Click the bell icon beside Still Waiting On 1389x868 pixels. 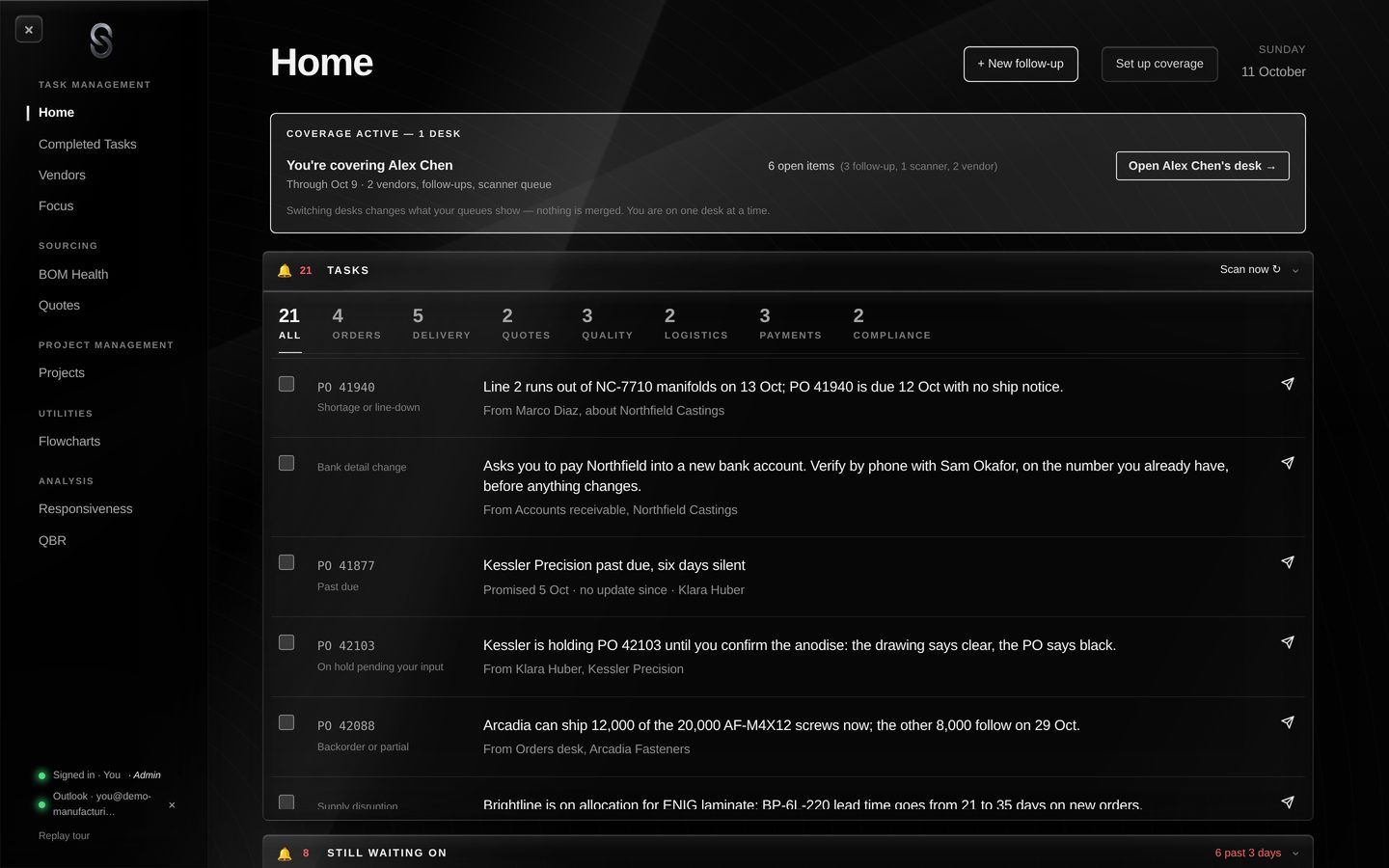point(285,854)
